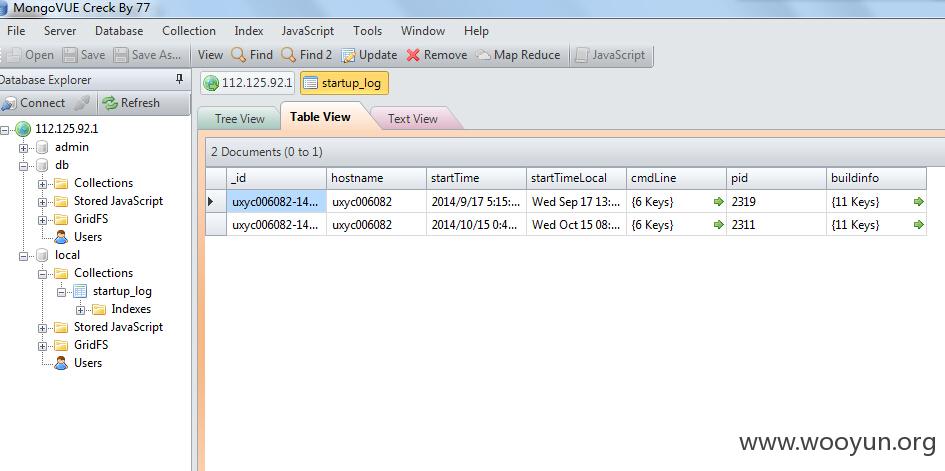
Task: Open buildinfo keys arrow for pid 2319
Action: [x=918, y=202]
